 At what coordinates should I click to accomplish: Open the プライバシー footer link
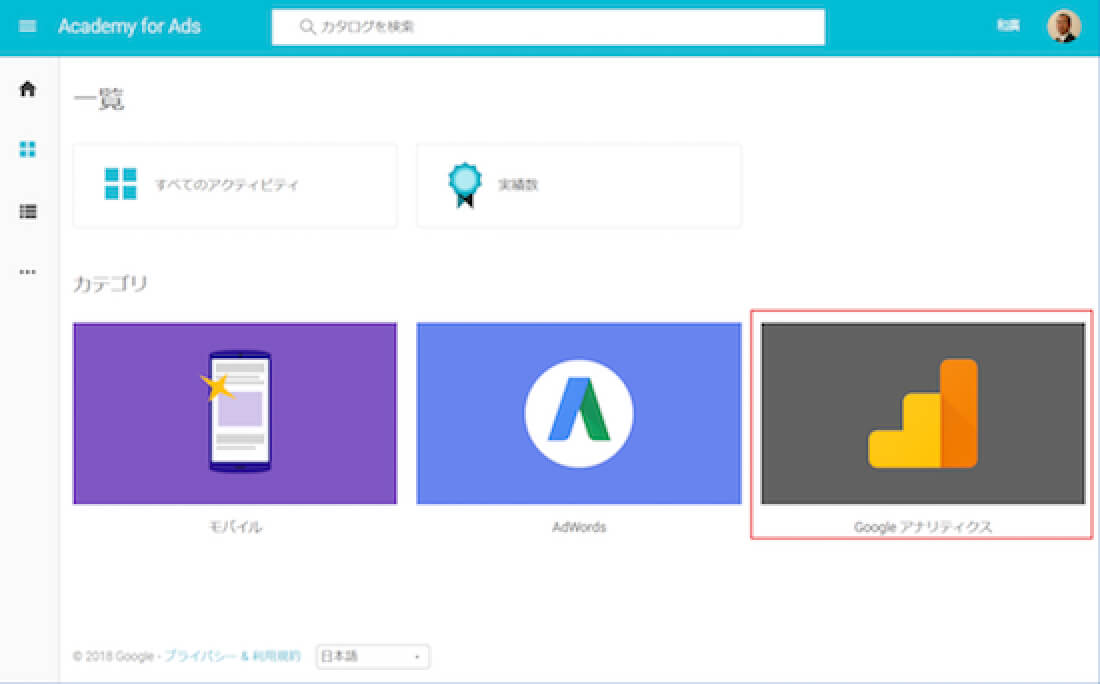tap(201, 657)
